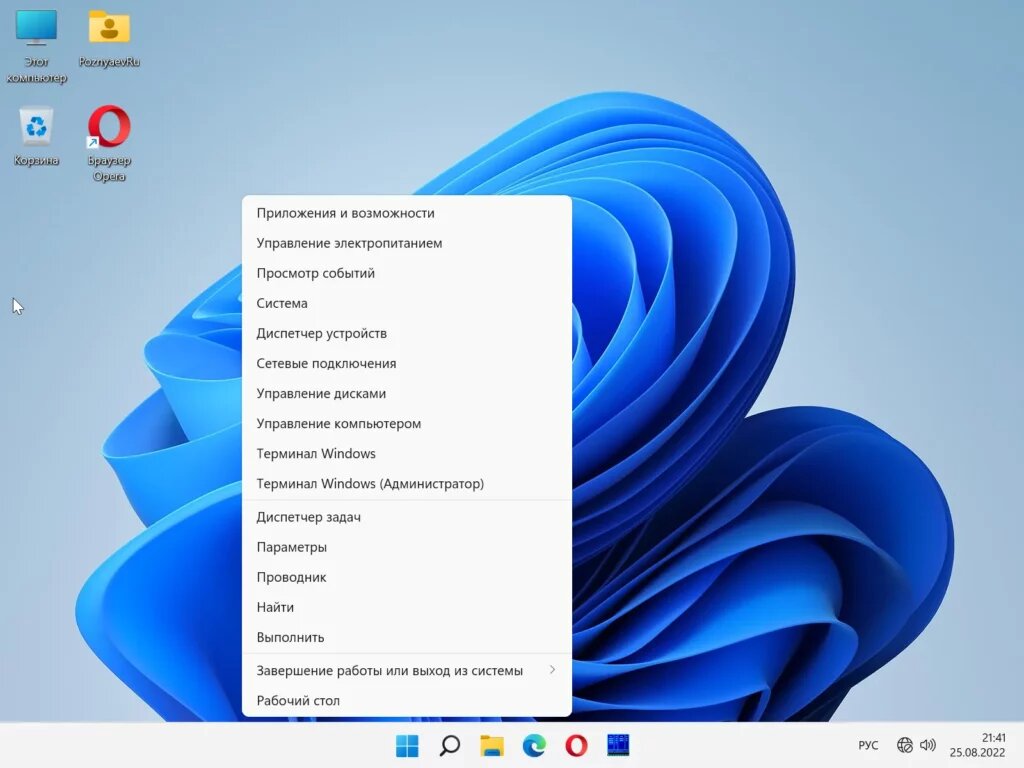The height and width of the screenshot is (768, 1024).
Task: Open the clock and date flyout
Action: [x=978, y=745]
